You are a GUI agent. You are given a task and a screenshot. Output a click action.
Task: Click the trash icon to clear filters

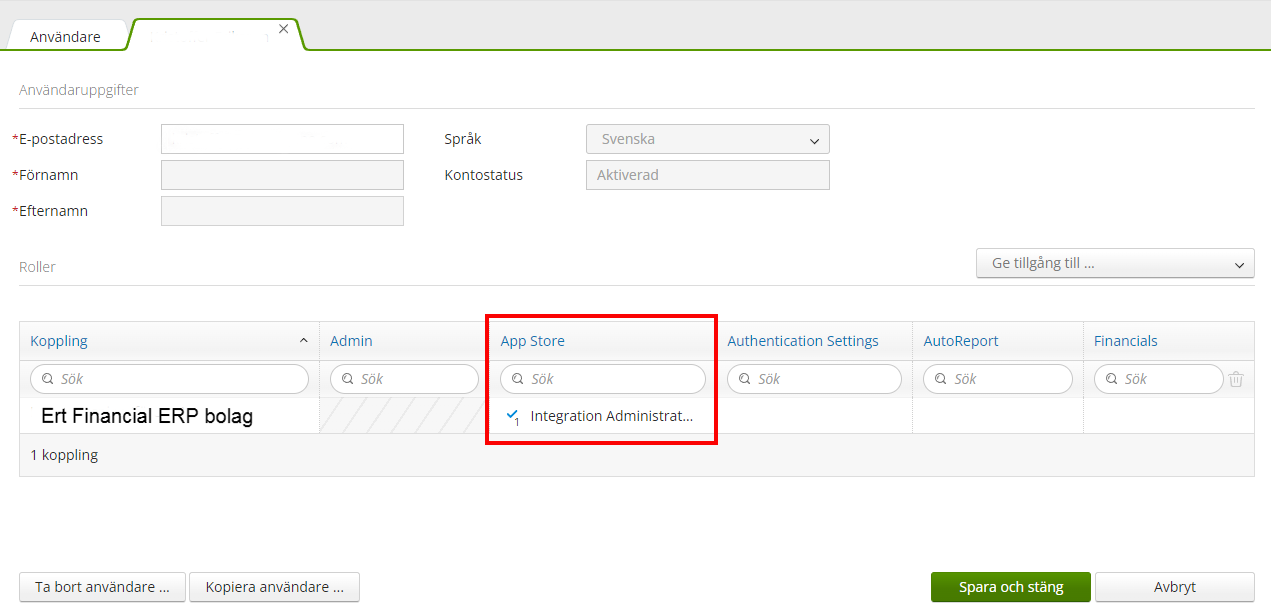(1237, 379)
